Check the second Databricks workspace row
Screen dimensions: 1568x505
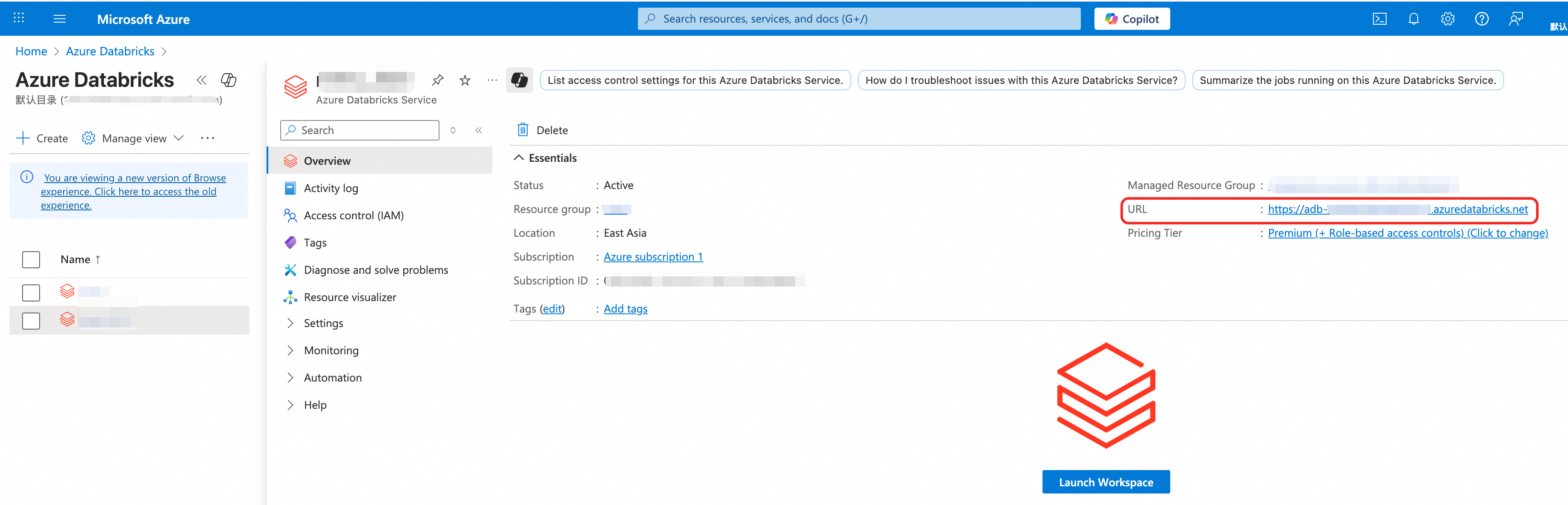coord(31,321)
